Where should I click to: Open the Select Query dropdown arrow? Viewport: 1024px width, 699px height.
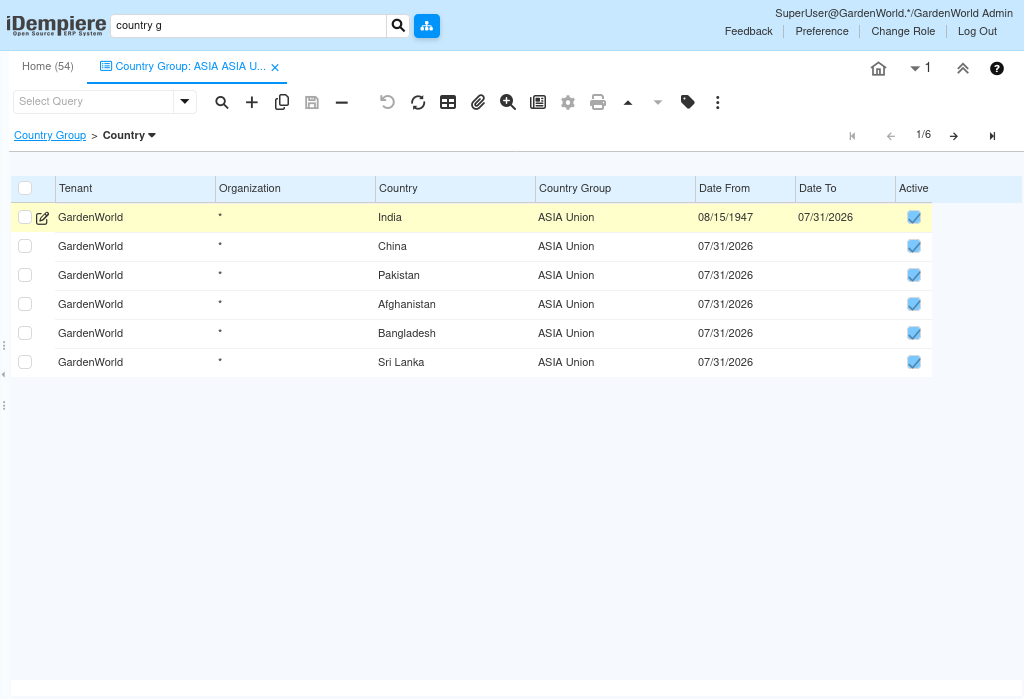(185, 101)
